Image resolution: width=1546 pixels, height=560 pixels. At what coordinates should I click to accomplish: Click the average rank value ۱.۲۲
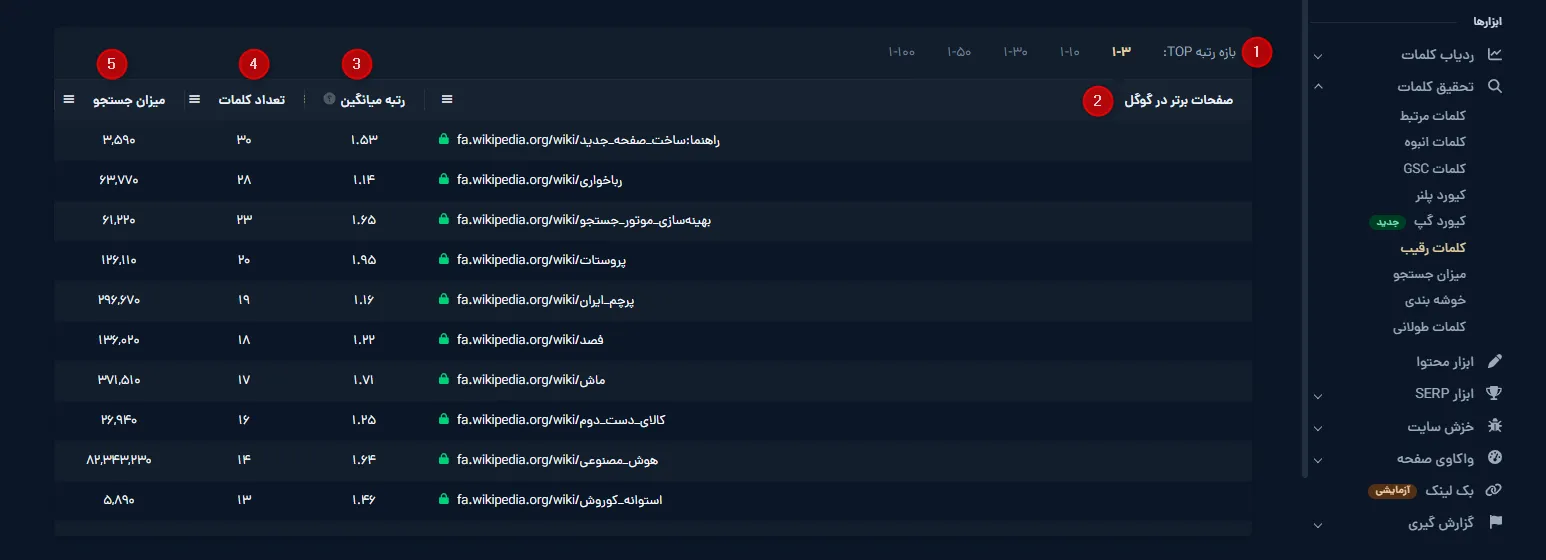tap(363, 340)
